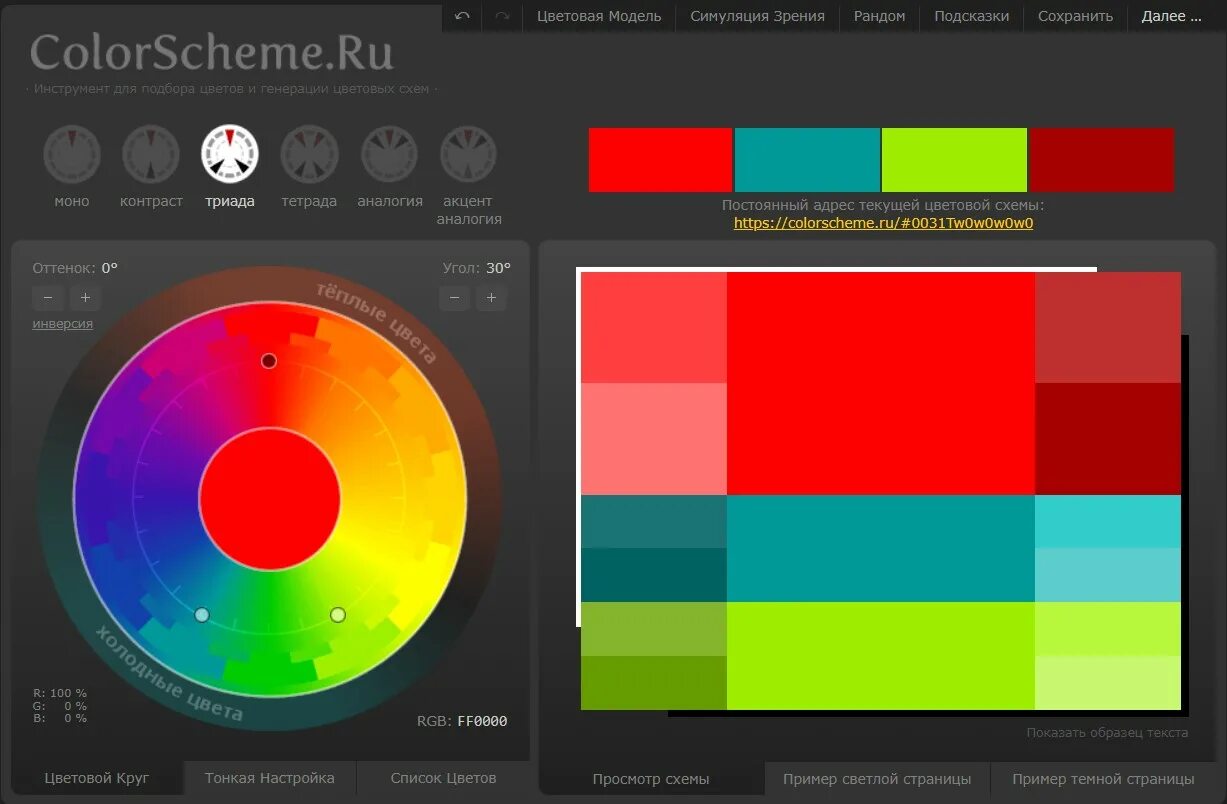Click the dark red swatch in top palette
The width and height of the screenshot is (1227, 804).
(1101, 160)
